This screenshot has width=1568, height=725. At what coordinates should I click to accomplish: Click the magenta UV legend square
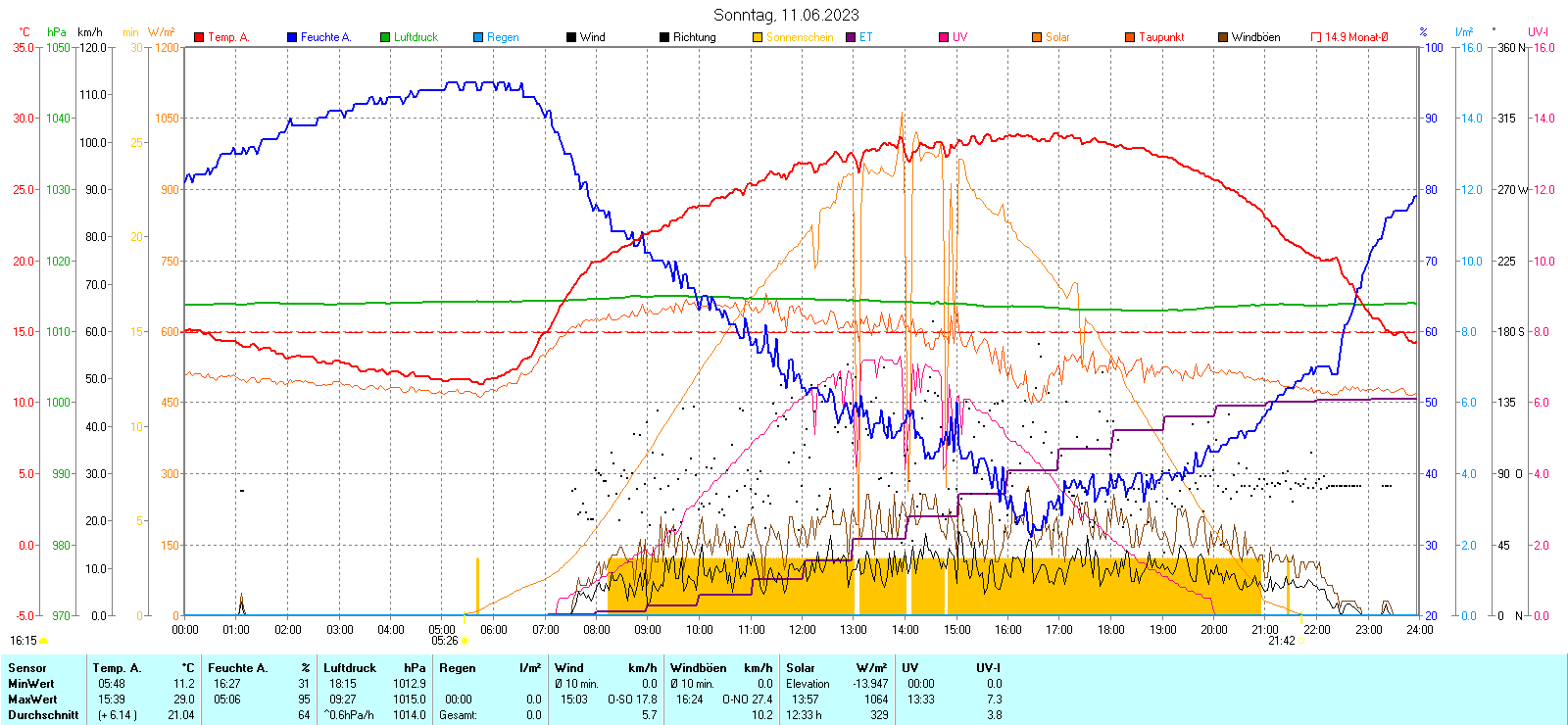pos(944,37)
